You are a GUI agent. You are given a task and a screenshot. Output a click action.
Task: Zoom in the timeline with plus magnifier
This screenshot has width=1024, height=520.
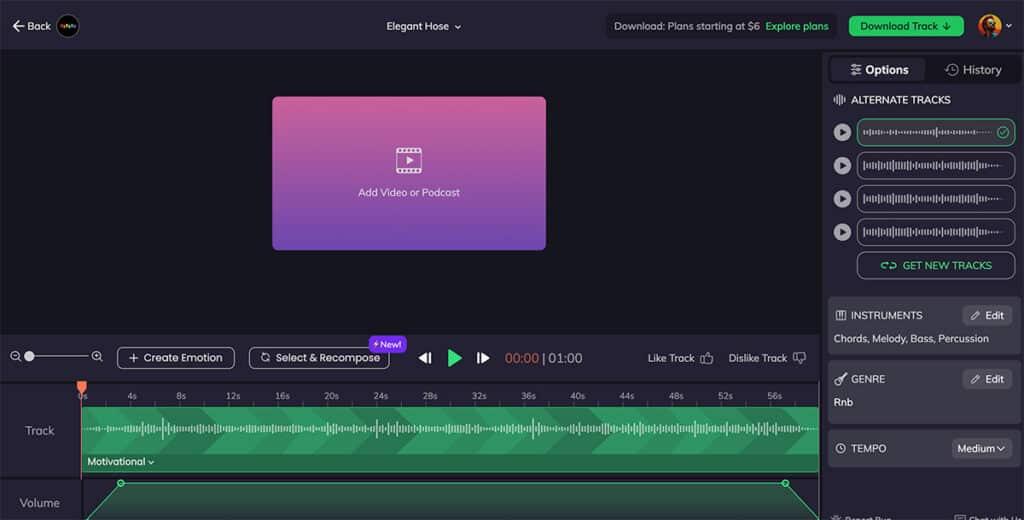coord(97,357)
